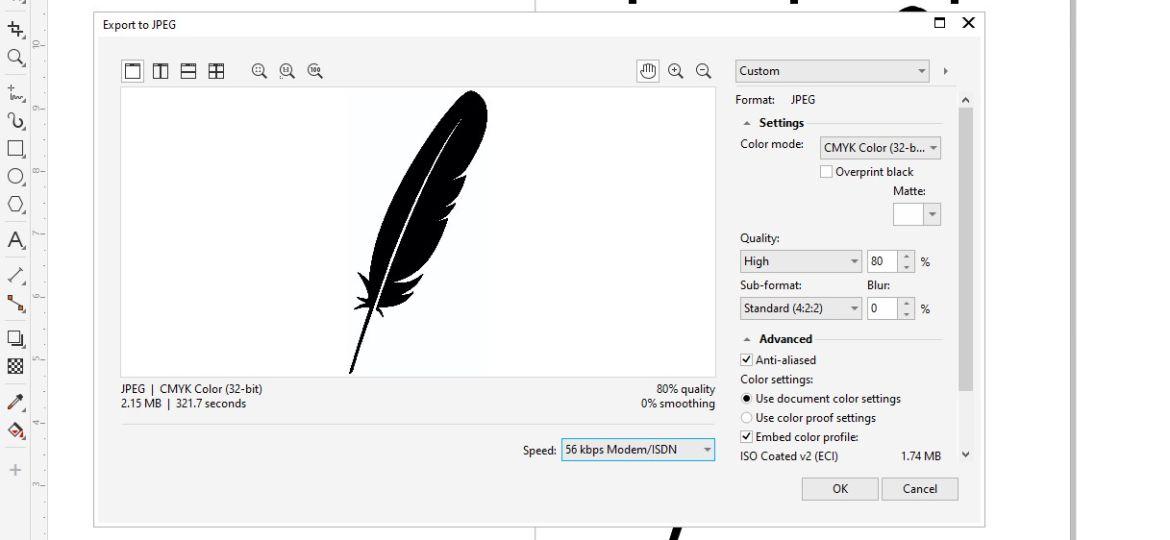This screenshot has height=540, width=1170.
Task: Choose the four-pane preview layout
Action: click(x=216, y=71)
